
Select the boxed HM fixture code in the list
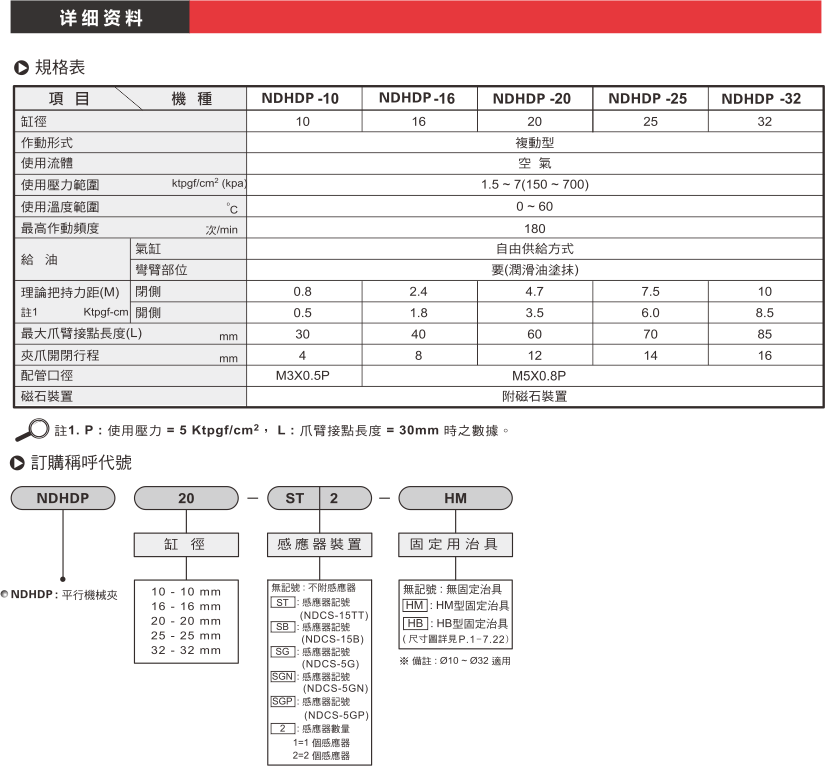tap(415, 606)
